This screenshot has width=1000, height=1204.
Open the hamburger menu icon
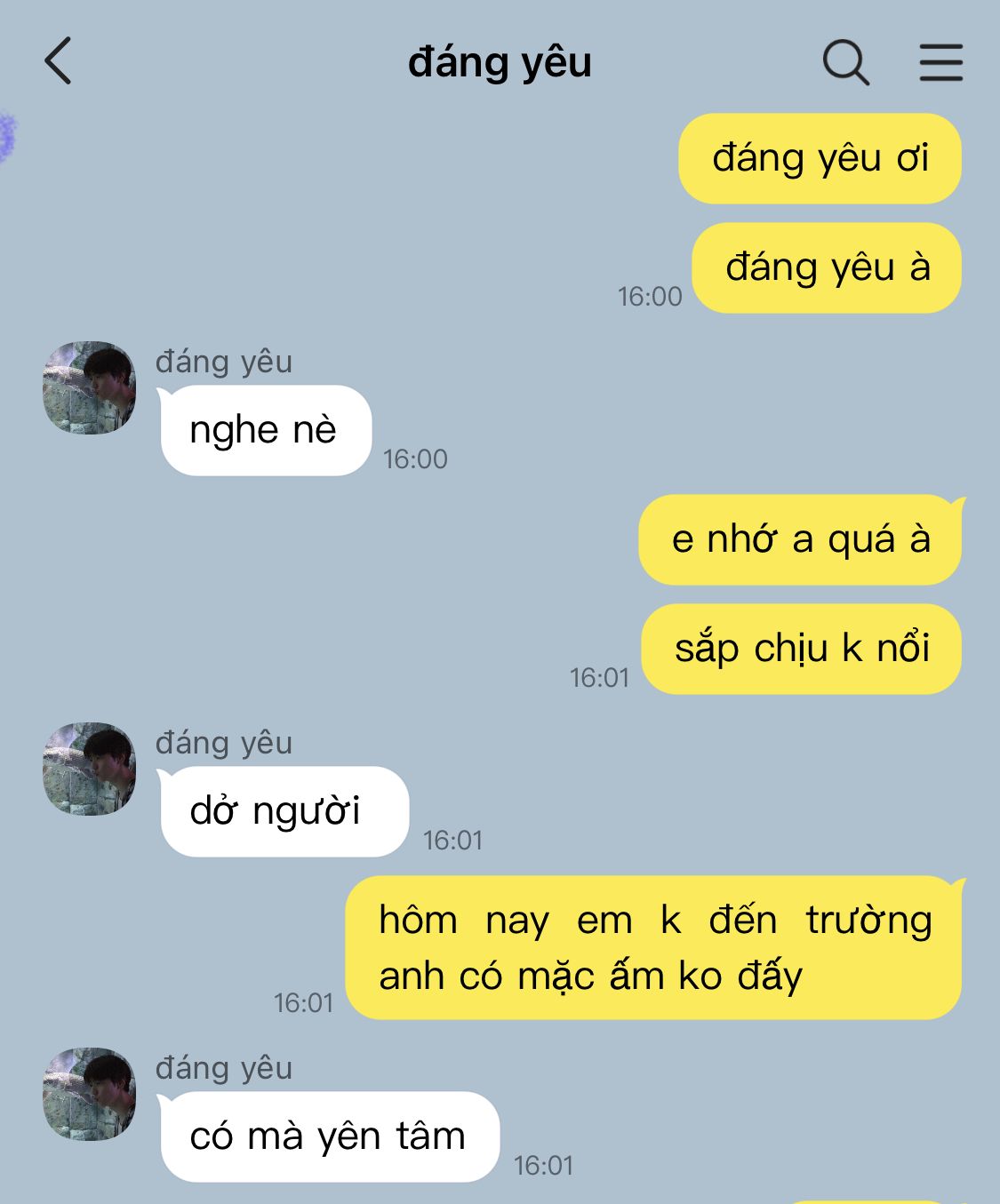tap(940, 62)
